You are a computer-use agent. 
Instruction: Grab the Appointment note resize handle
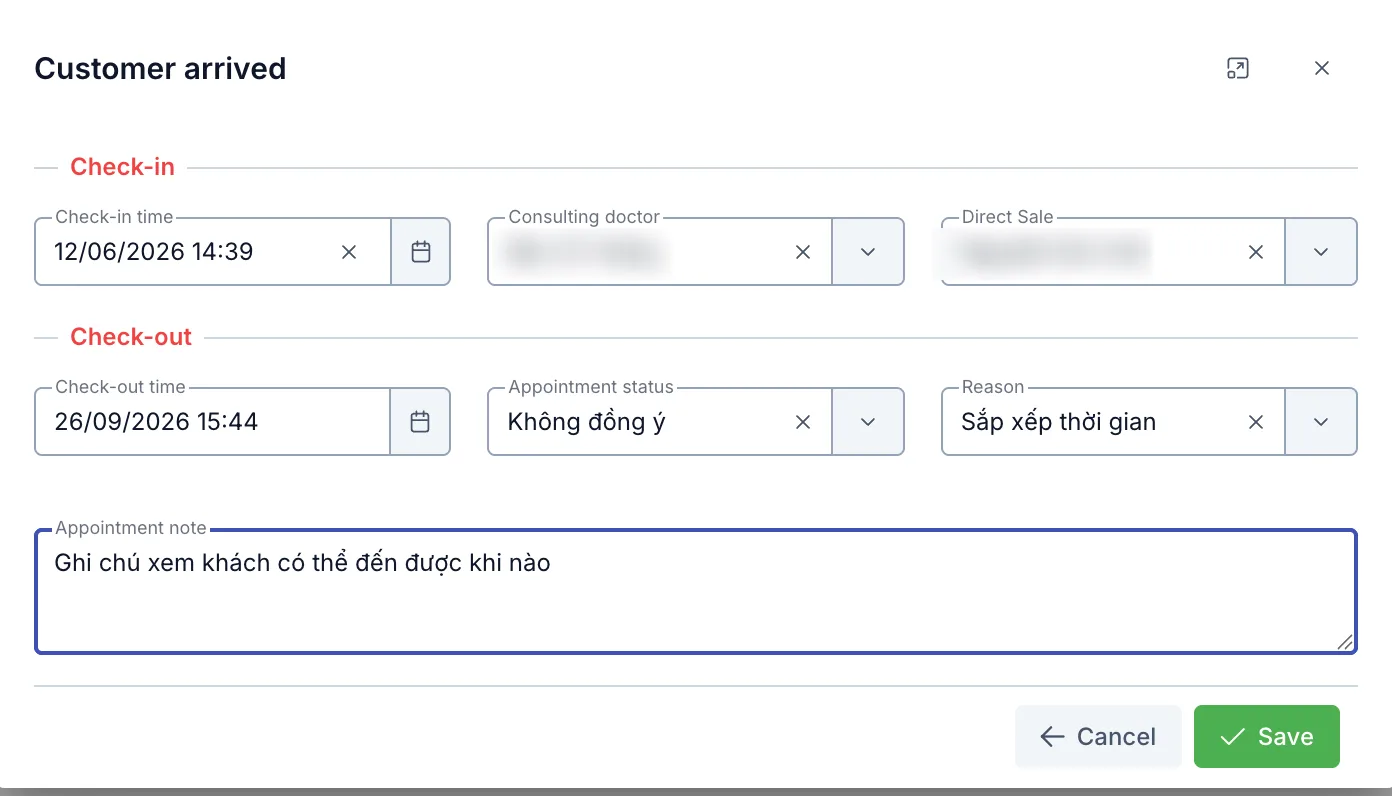(x=1345, y=642)
